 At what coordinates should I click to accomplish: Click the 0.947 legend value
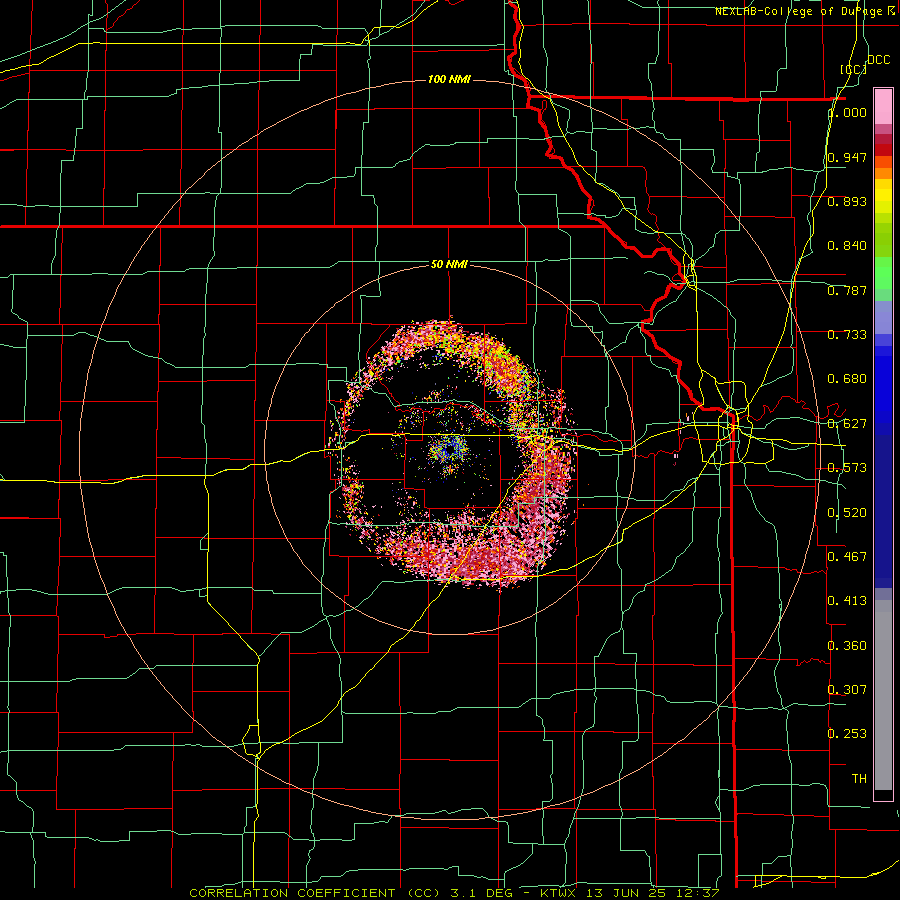(847, 157)
